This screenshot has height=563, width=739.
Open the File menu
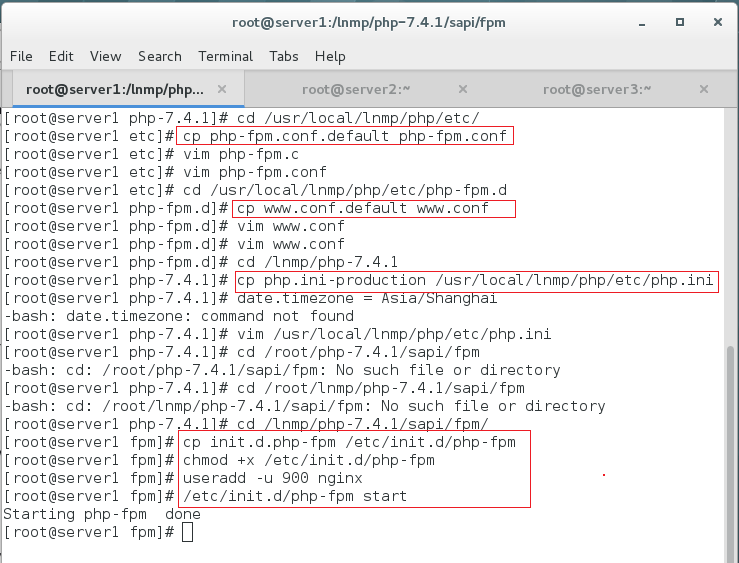point(21,56)
